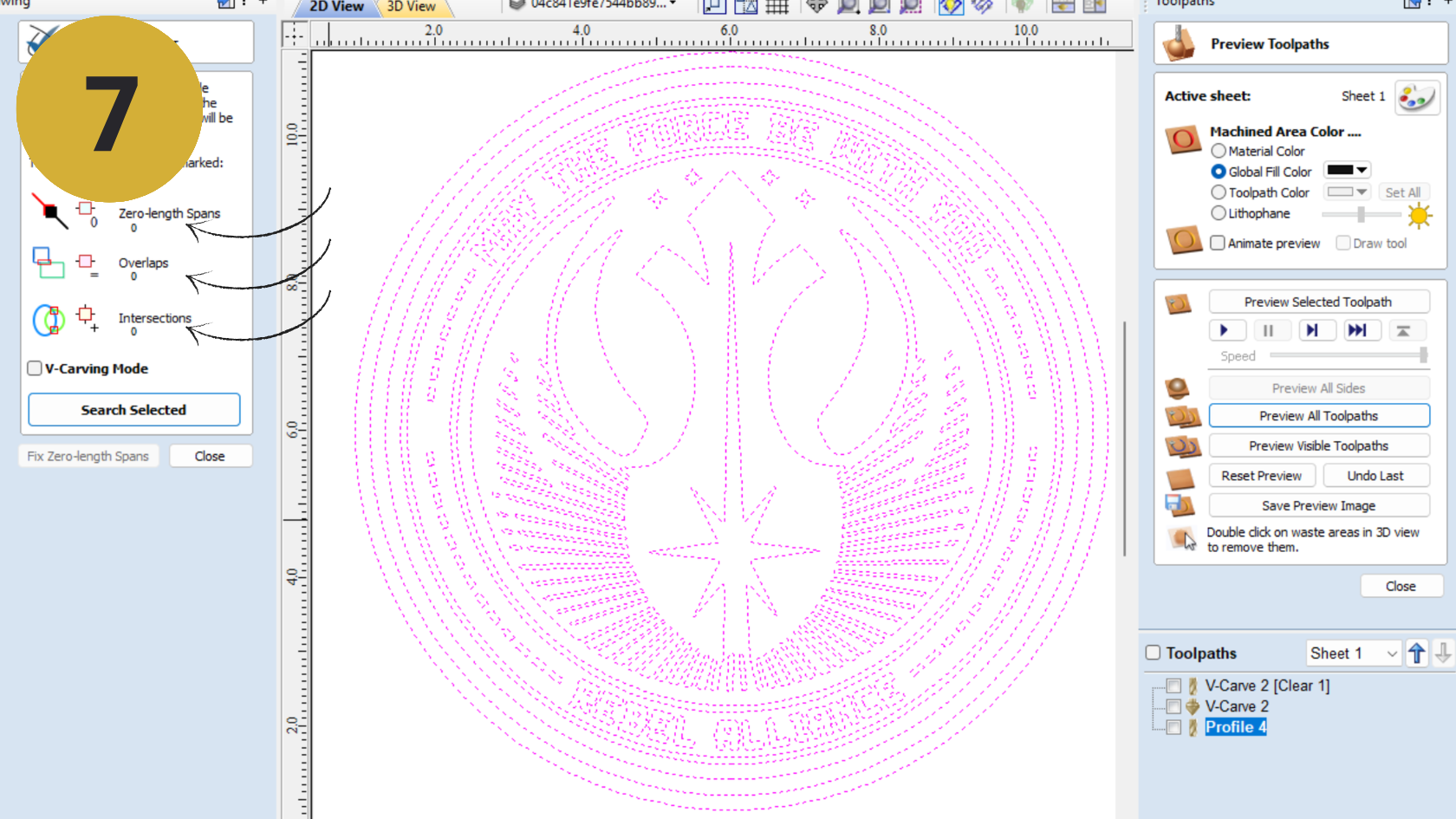
Task: Click the lithophane sun brightness icon
Action: tap(1419, 215)
